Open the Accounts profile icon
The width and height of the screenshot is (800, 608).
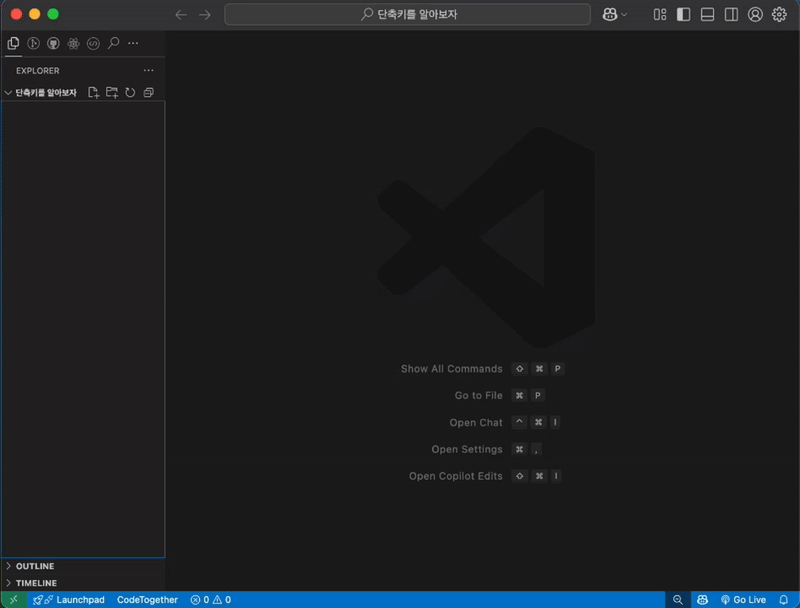pos(755,14)
